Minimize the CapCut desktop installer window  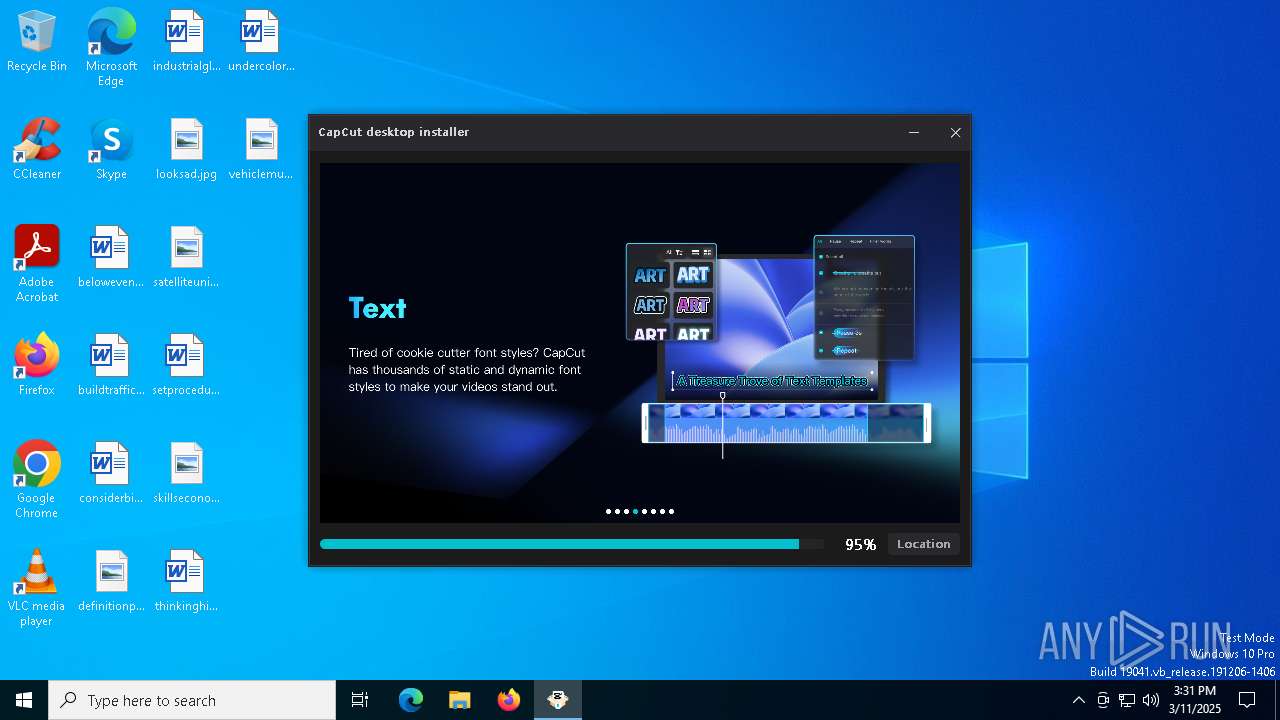coord(914,132)
